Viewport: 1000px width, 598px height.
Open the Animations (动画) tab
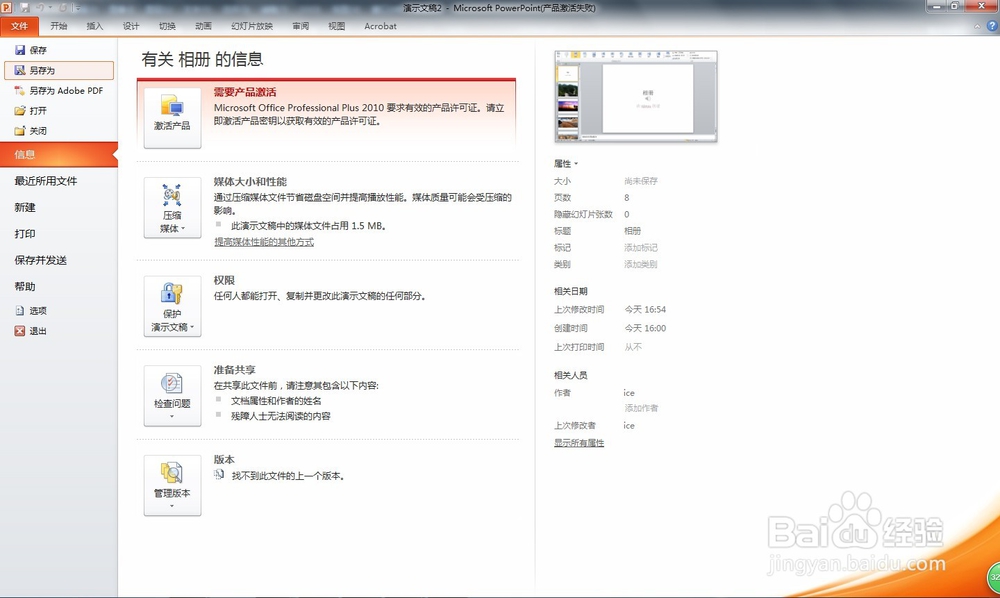point(203,26)
